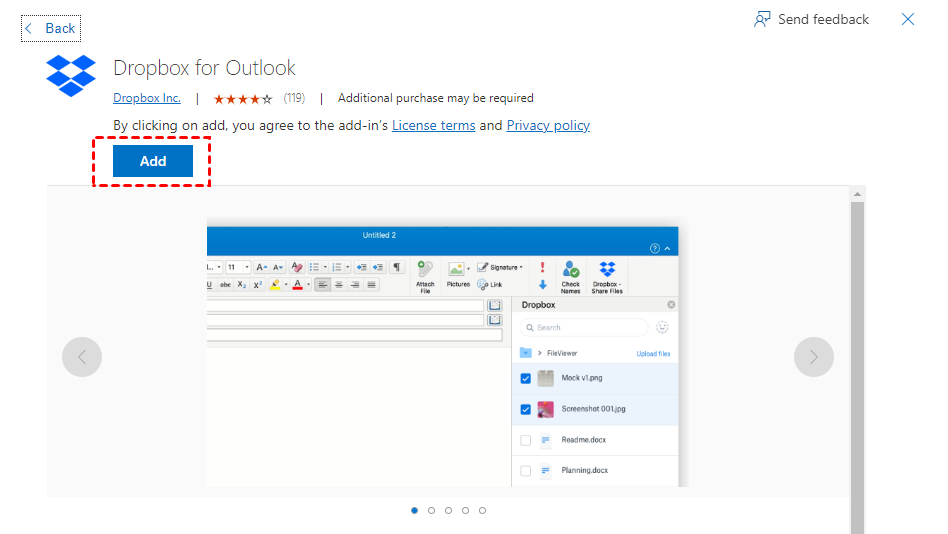948x534 pixels.
Task: Select the third carousel dot
Action: (448, 510)
